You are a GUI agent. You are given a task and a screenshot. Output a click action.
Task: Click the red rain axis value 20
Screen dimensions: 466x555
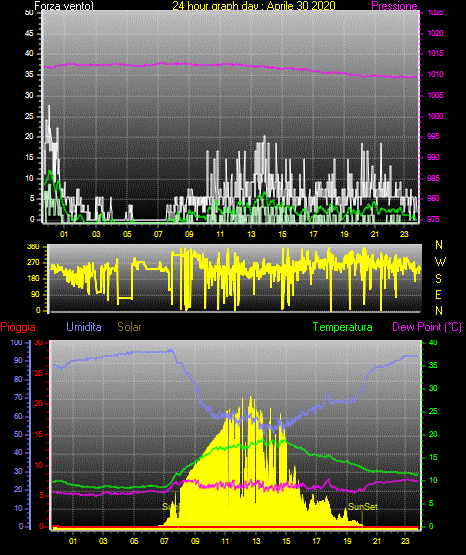(x=39, y=404)
